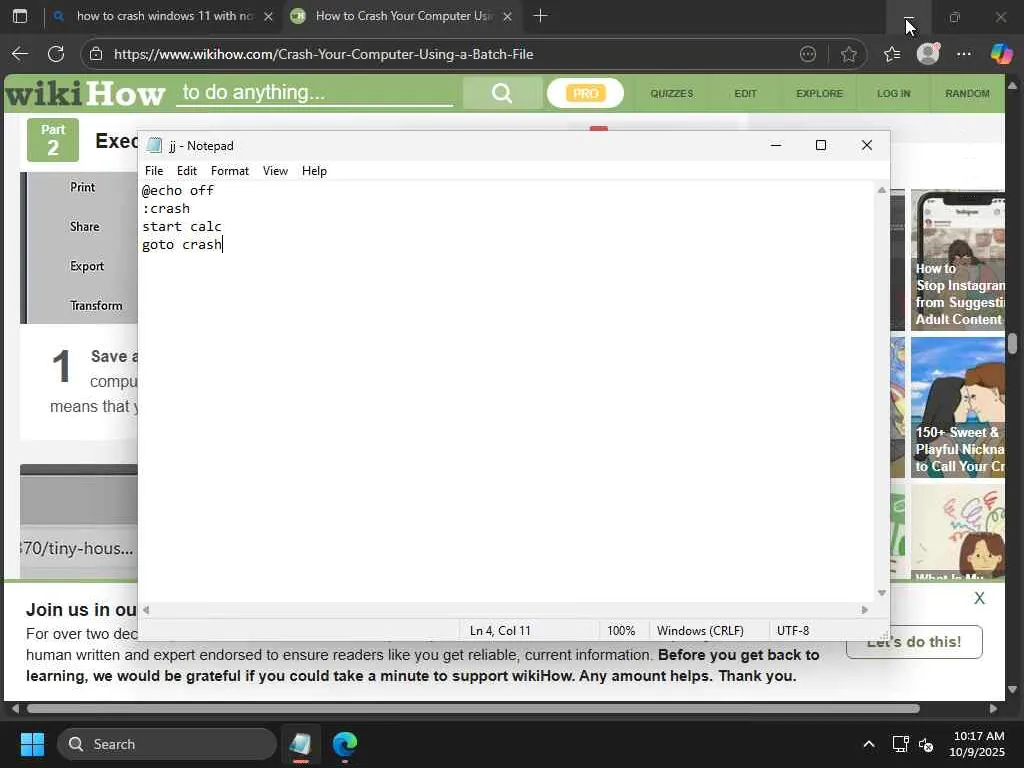Click the wikiHow search field

point(315,92)
